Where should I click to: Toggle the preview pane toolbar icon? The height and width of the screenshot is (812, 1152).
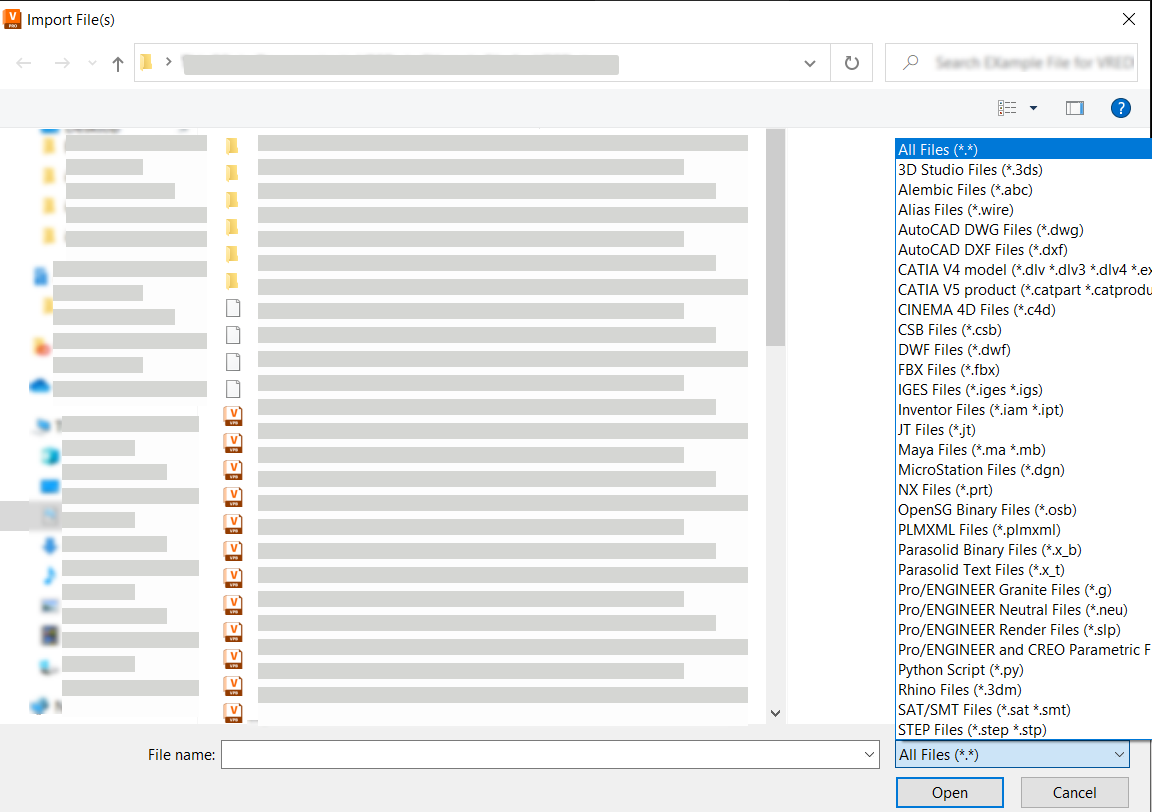click(1074, 108)
